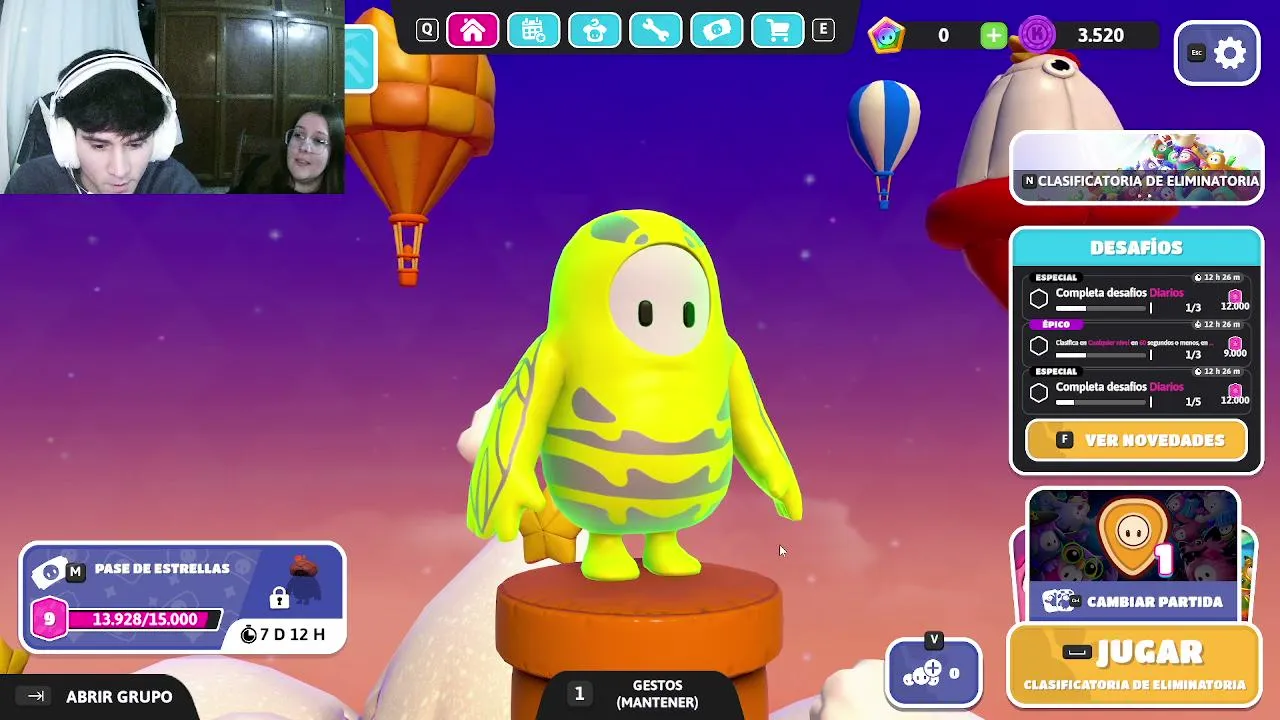The width and height of the screenshot is (1280, 720).
Task: Open the shopping cart store tab
Action: [x=778, y=31]
